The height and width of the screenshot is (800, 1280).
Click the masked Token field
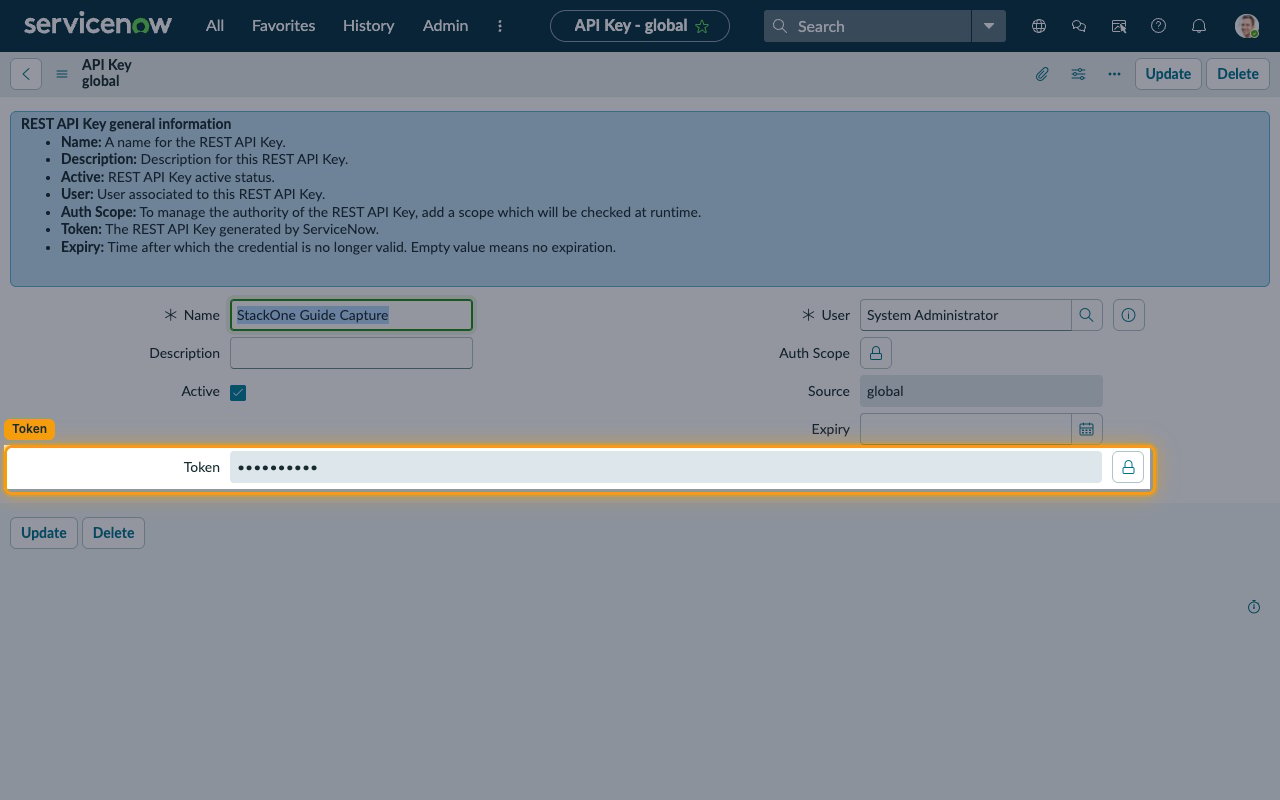click(x=666, y=467)
